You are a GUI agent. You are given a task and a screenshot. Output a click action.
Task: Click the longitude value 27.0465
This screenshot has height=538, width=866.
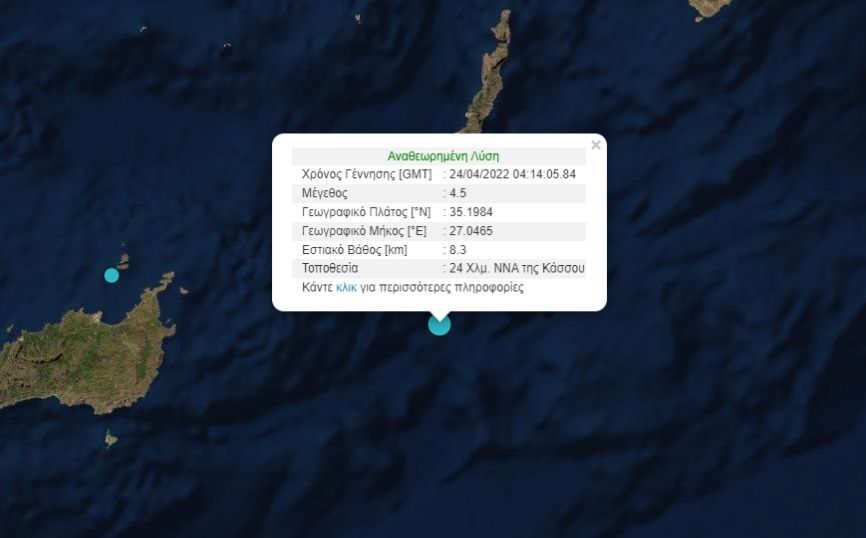tap(471, 231)
